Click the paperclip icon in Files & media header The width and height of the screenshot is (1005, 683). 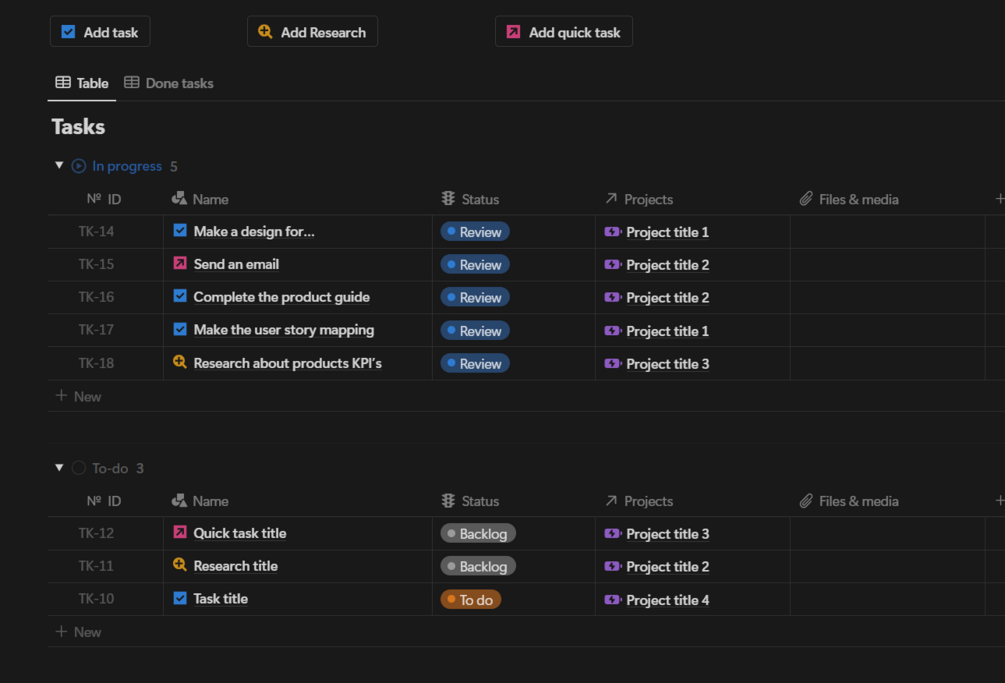(806, 199)
